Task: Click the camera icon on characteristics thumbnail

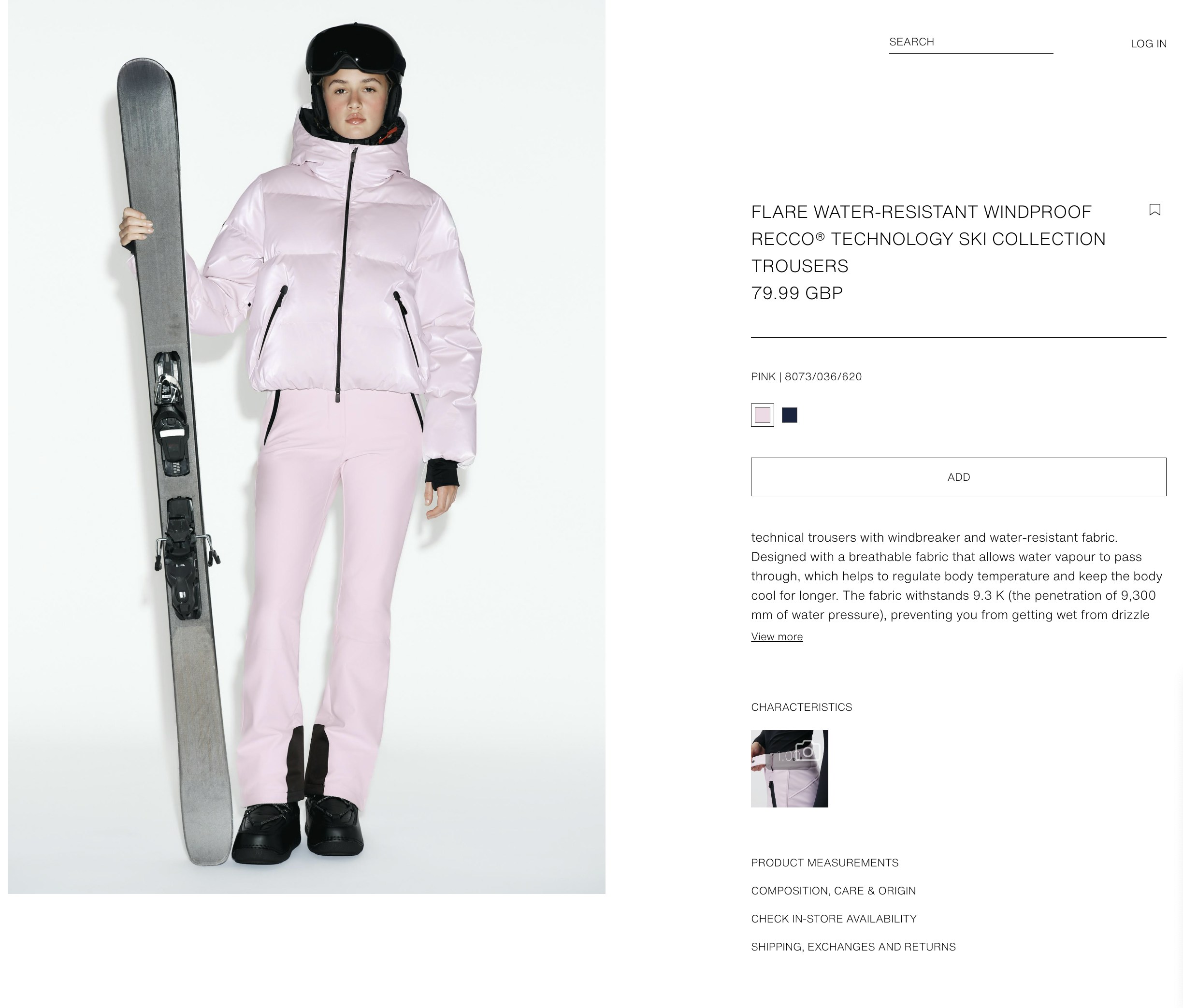Action: pos(808,750)
